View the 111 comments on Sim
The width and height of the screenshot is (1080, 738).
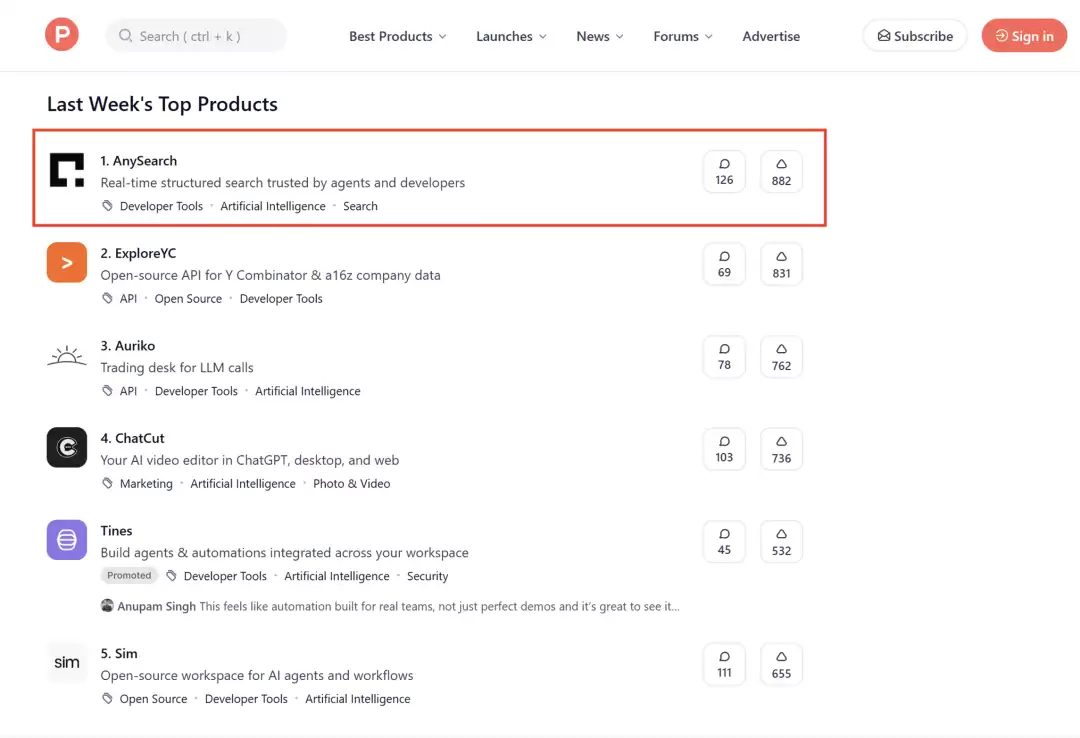coord(724,664)
